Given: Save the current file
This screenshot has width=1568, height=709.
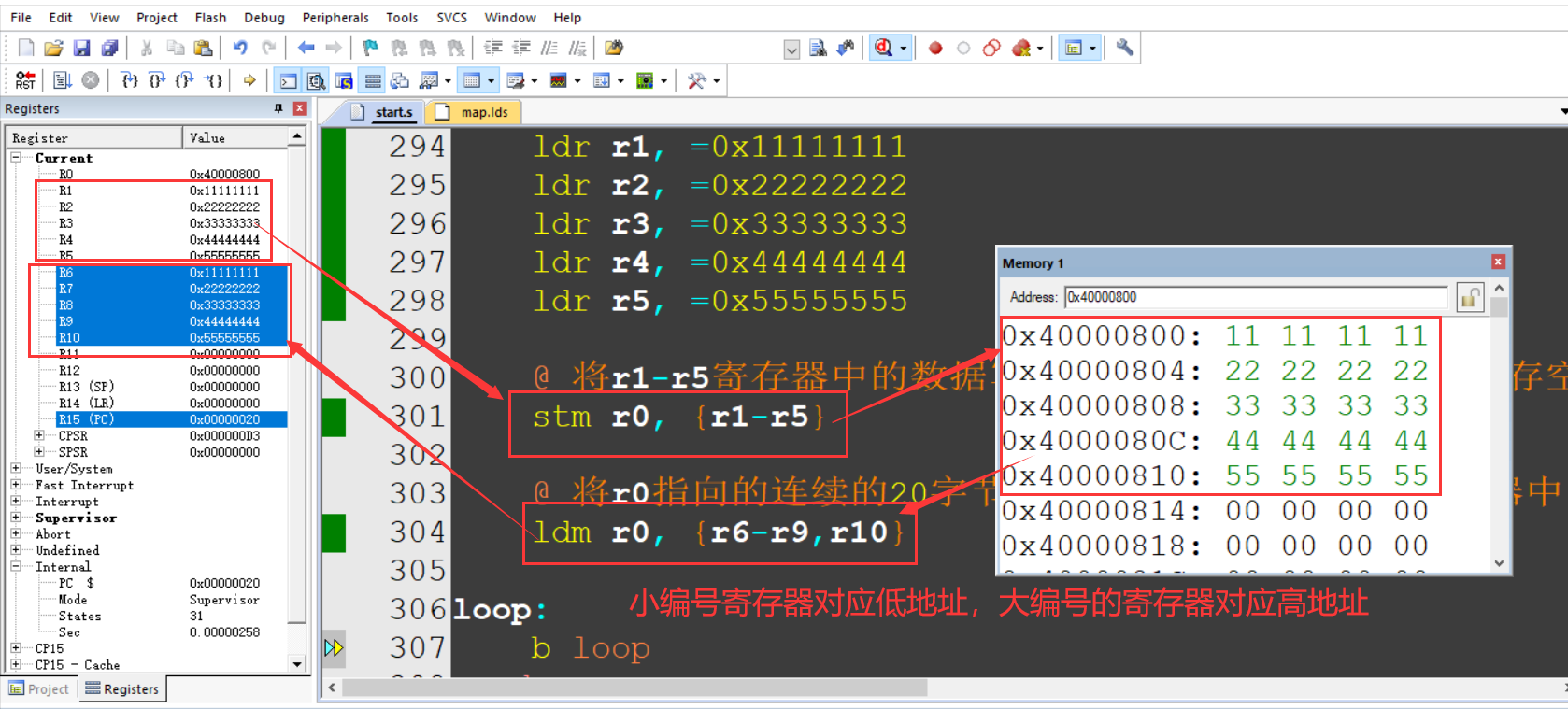Looking at the screenshot, I should tap(81, 48).
